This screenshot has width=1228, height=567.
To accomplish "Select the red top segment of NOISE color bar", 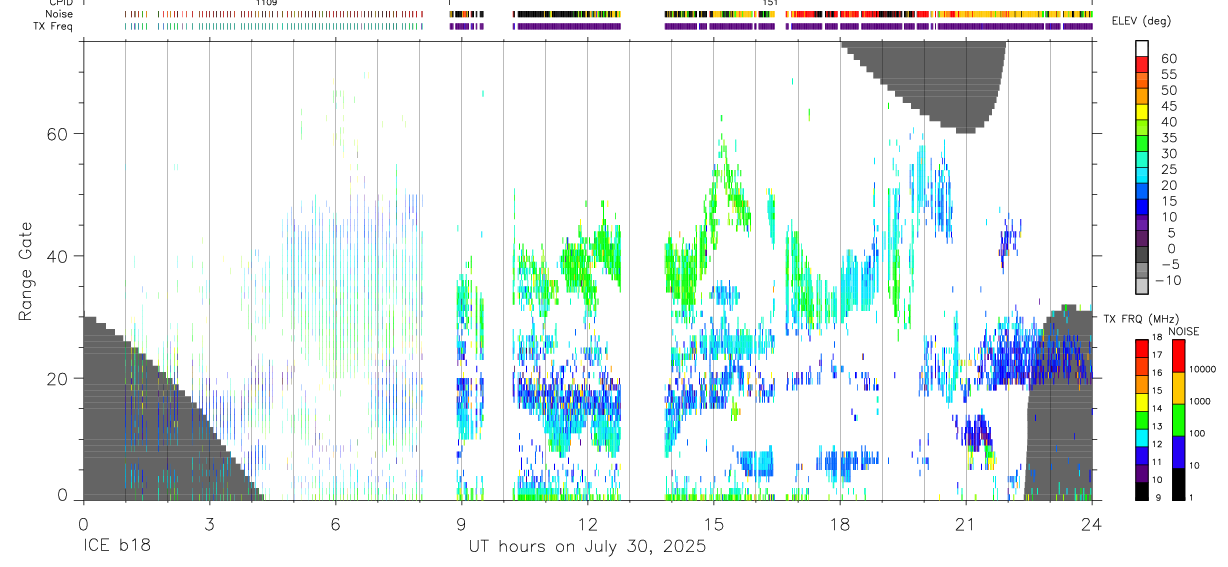I will [1179, 355].
